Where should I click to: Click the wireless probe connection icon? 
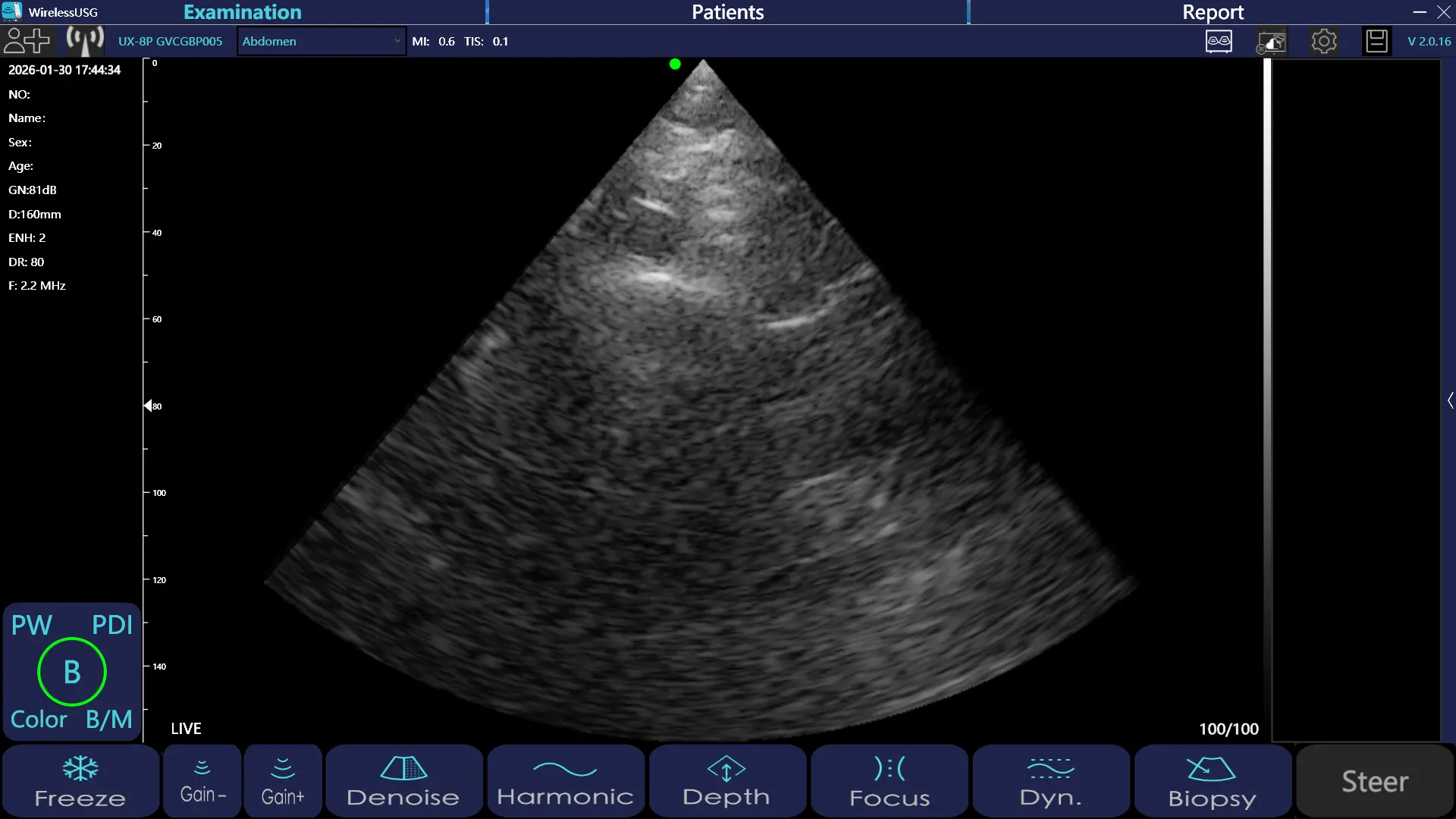coord(84,41)
